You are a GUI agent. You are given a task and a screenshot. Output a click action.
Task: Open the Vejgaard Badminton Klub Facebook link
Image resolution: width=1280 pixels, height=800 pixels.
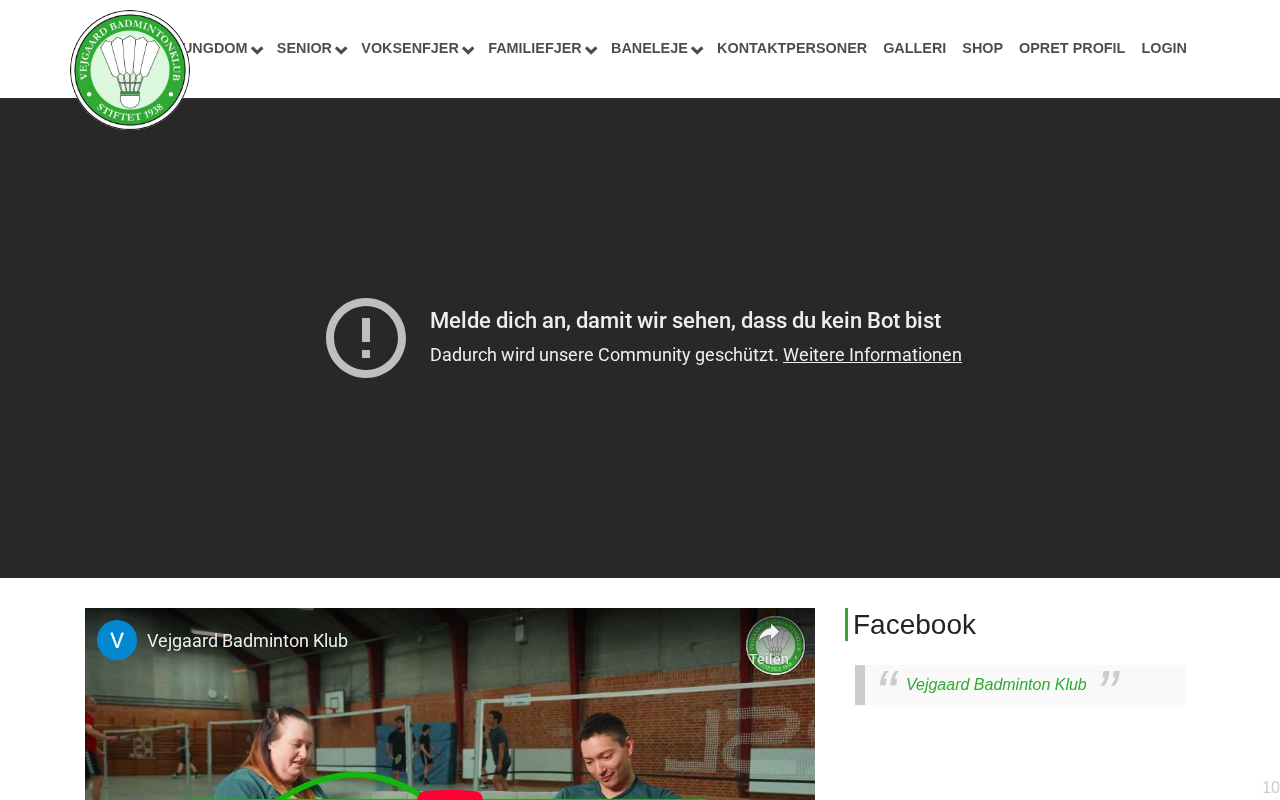coord(996,685)
